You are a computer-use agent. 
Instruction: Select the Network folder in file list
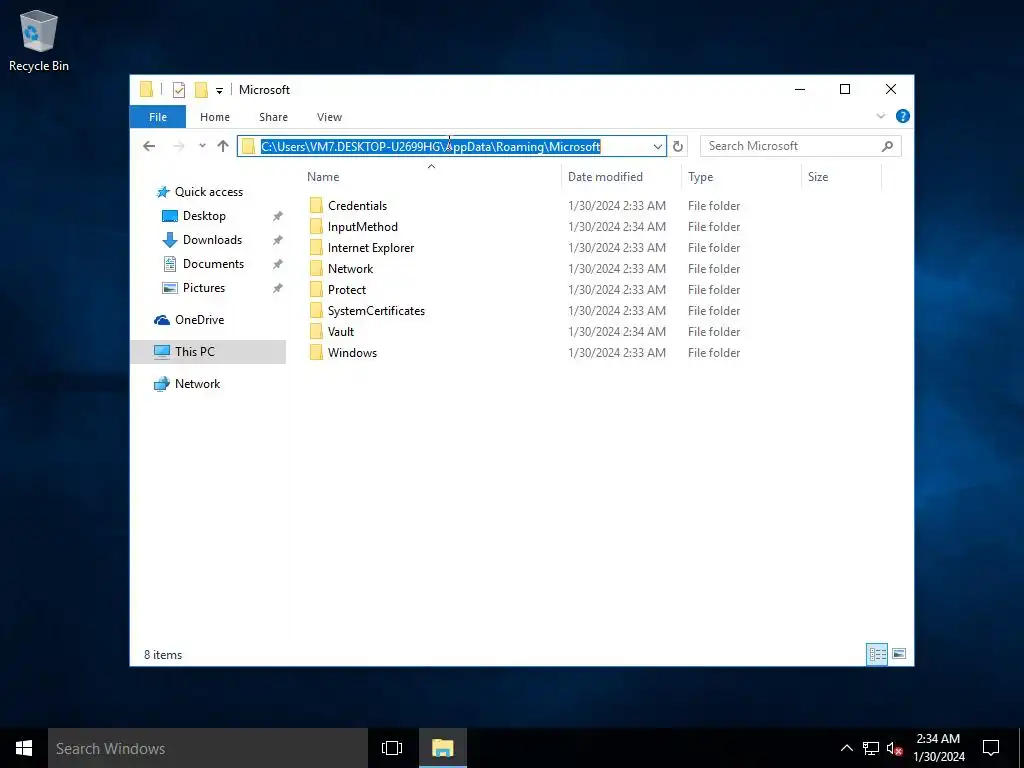pyautogui.click(x=351, y=268)
